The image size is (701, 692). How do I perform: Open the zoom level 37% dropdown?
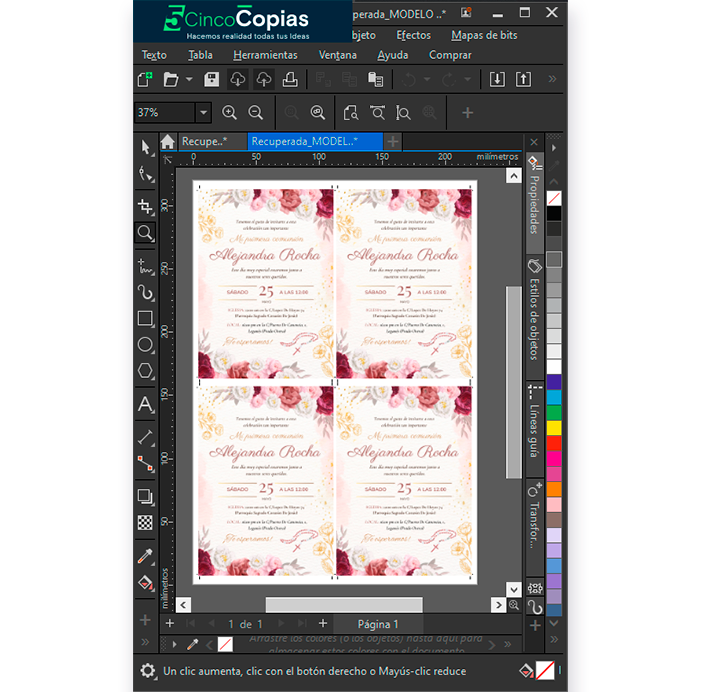click(203, 113)
